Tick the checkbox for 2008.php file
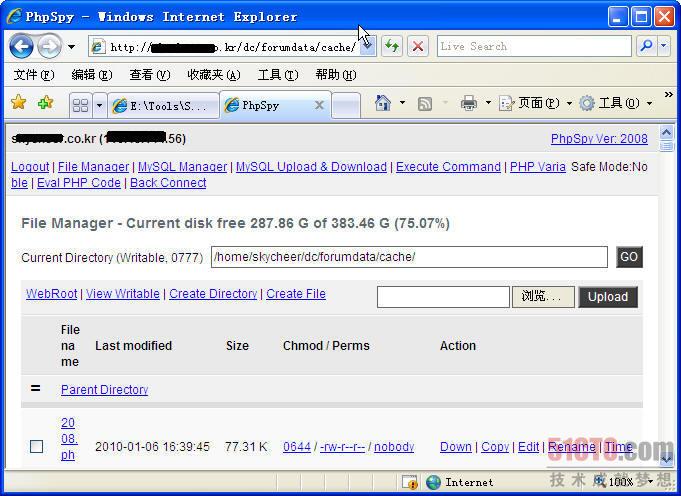The width and height of the screenshot is (681, 496). coord(36,446)
